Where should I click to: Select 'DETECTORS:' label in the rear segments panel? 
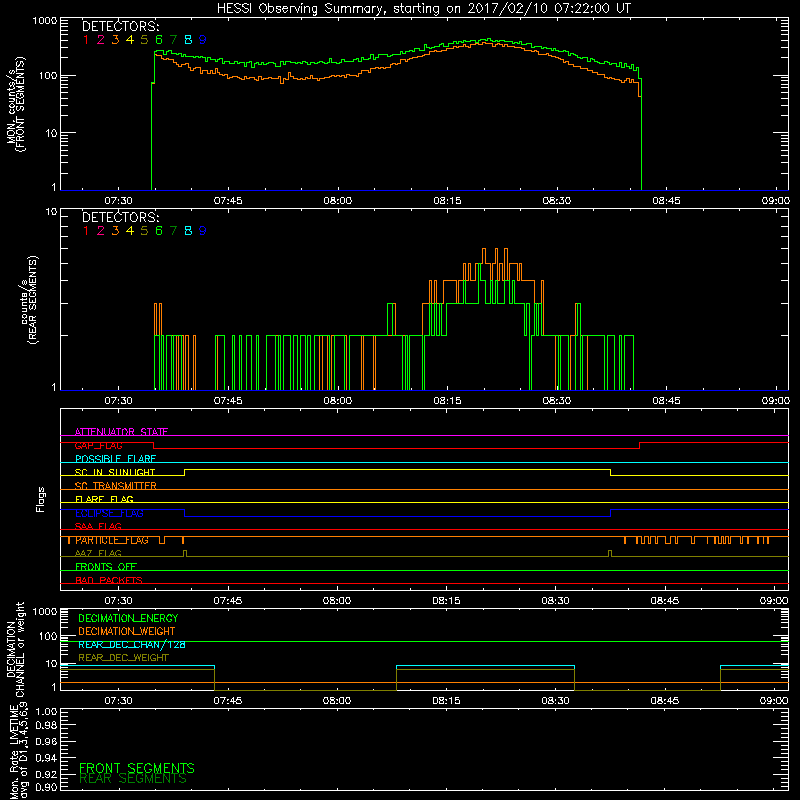(121, 217)
